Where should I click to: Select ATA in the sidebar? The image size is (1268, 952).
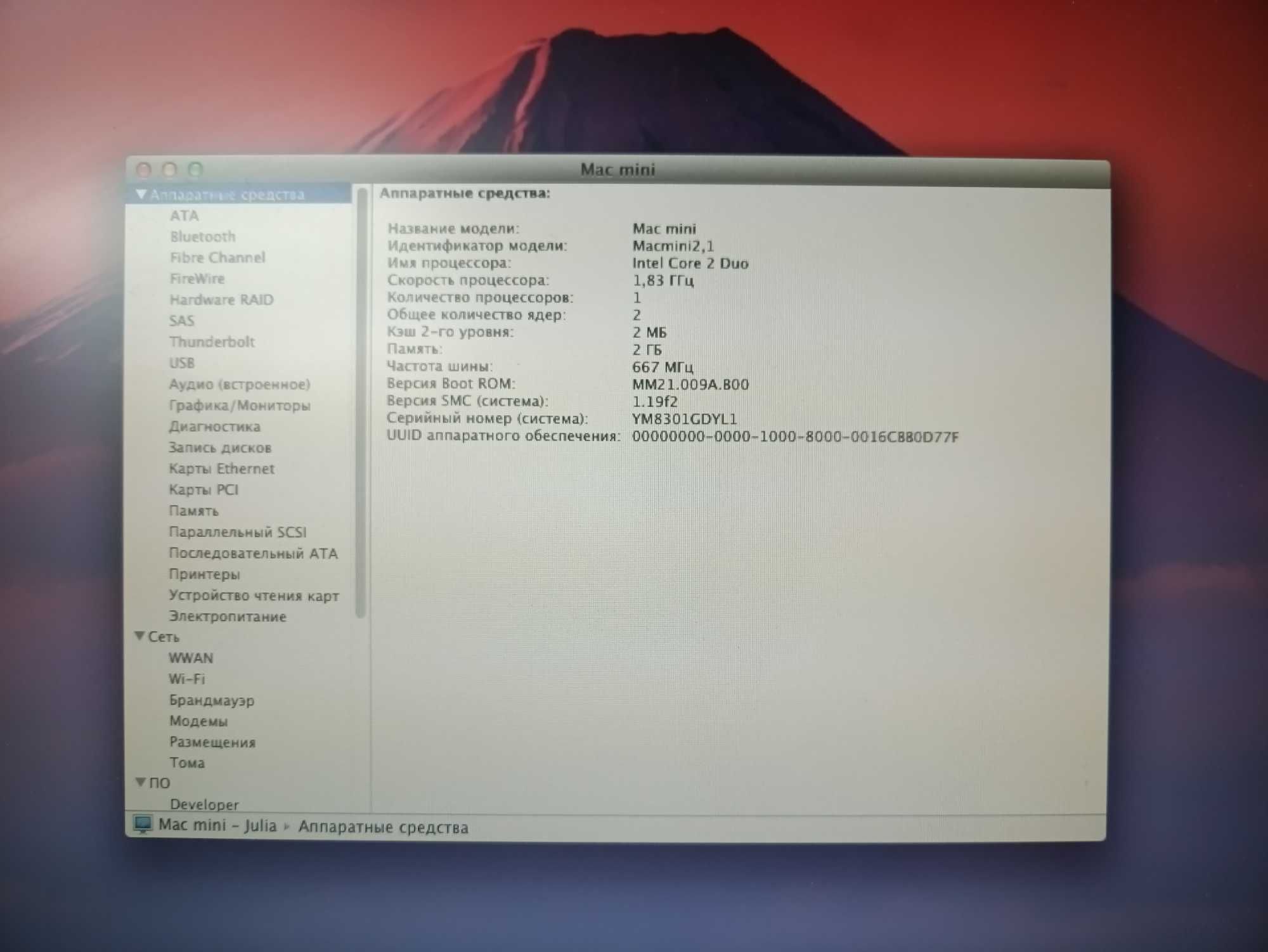click(x=184, y=215)
